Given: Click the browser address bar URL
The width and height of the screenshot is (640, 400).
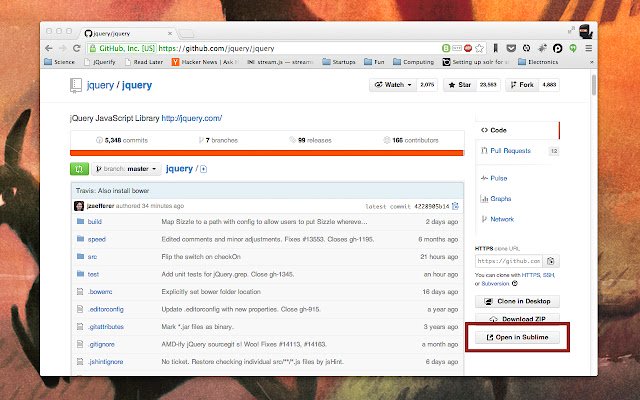Looking at the screenshot, I should [x=216, y=48].
